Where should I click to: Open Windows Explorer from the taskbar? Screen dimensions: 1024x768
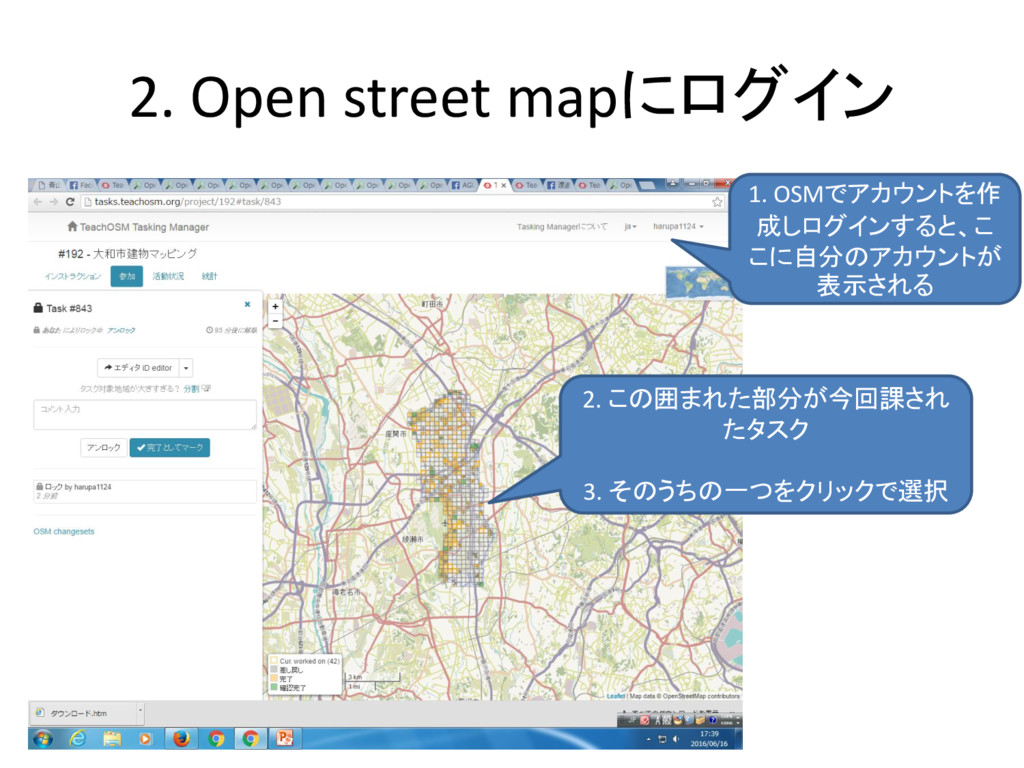coord(112,739)
